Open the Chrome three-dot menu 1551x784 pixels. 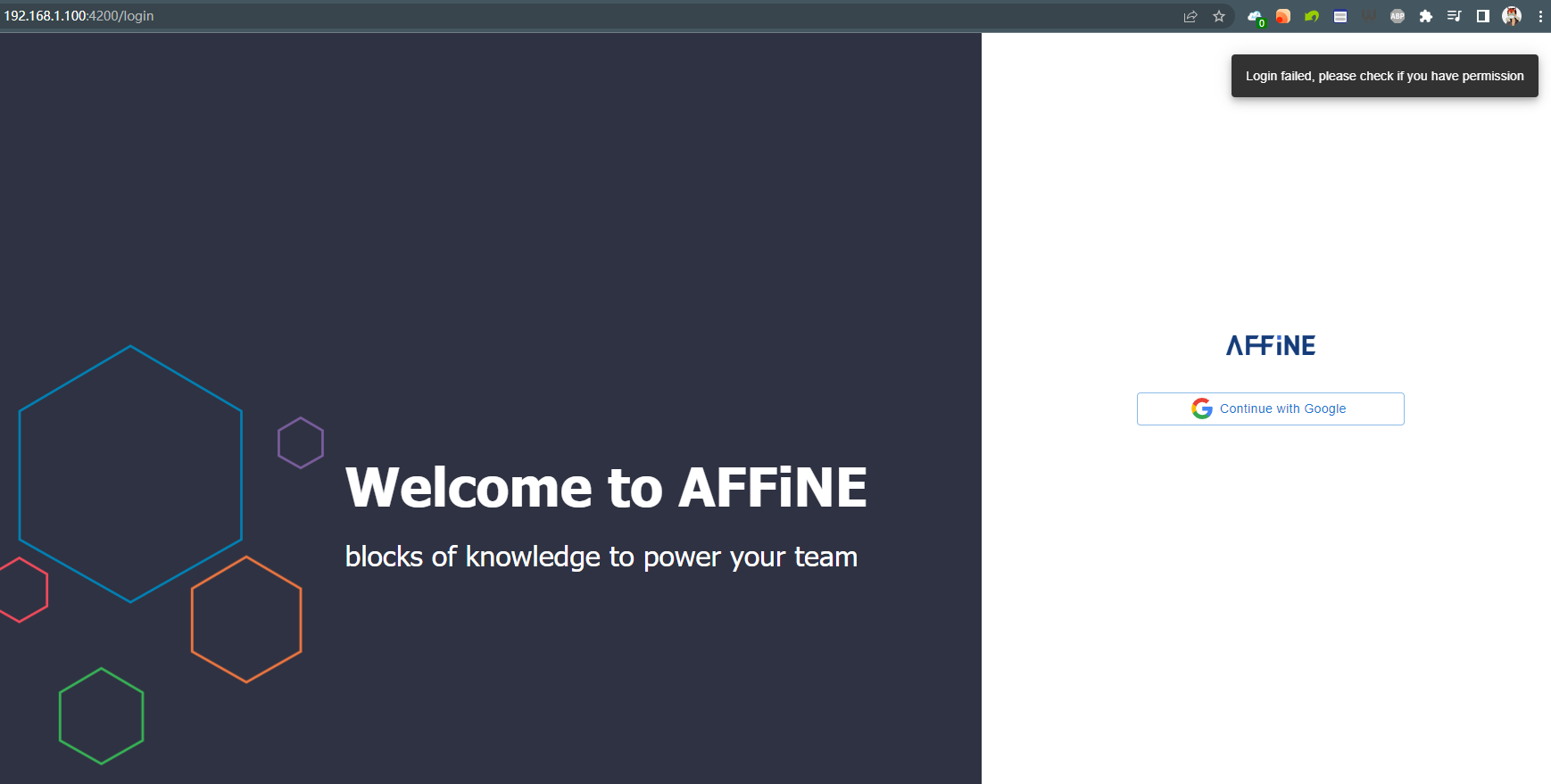(x=1539, y=16)
